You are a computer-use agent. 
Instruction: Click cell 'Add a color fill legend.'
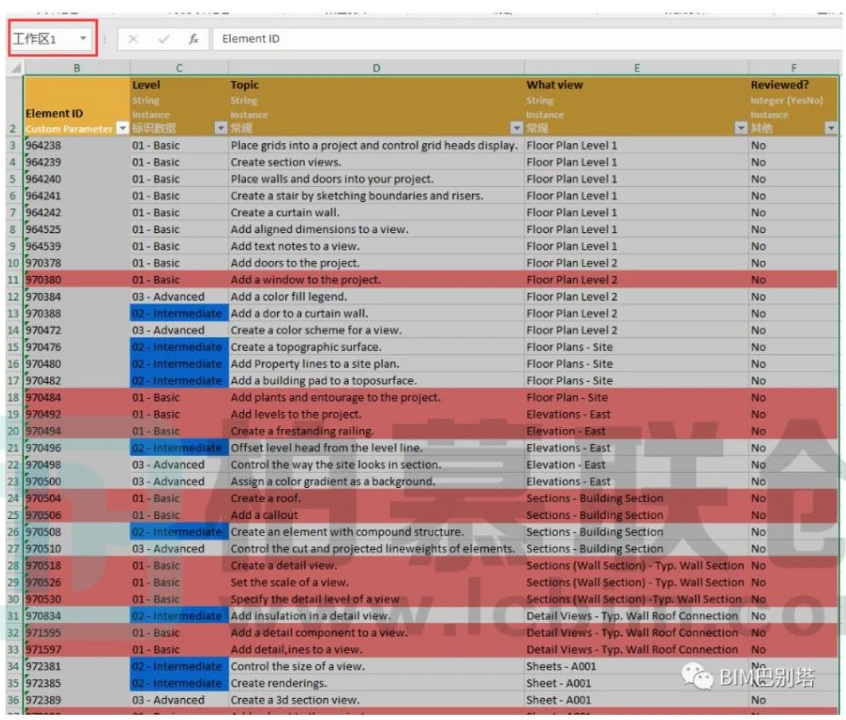pyautogui.click(x=376, y=297)
